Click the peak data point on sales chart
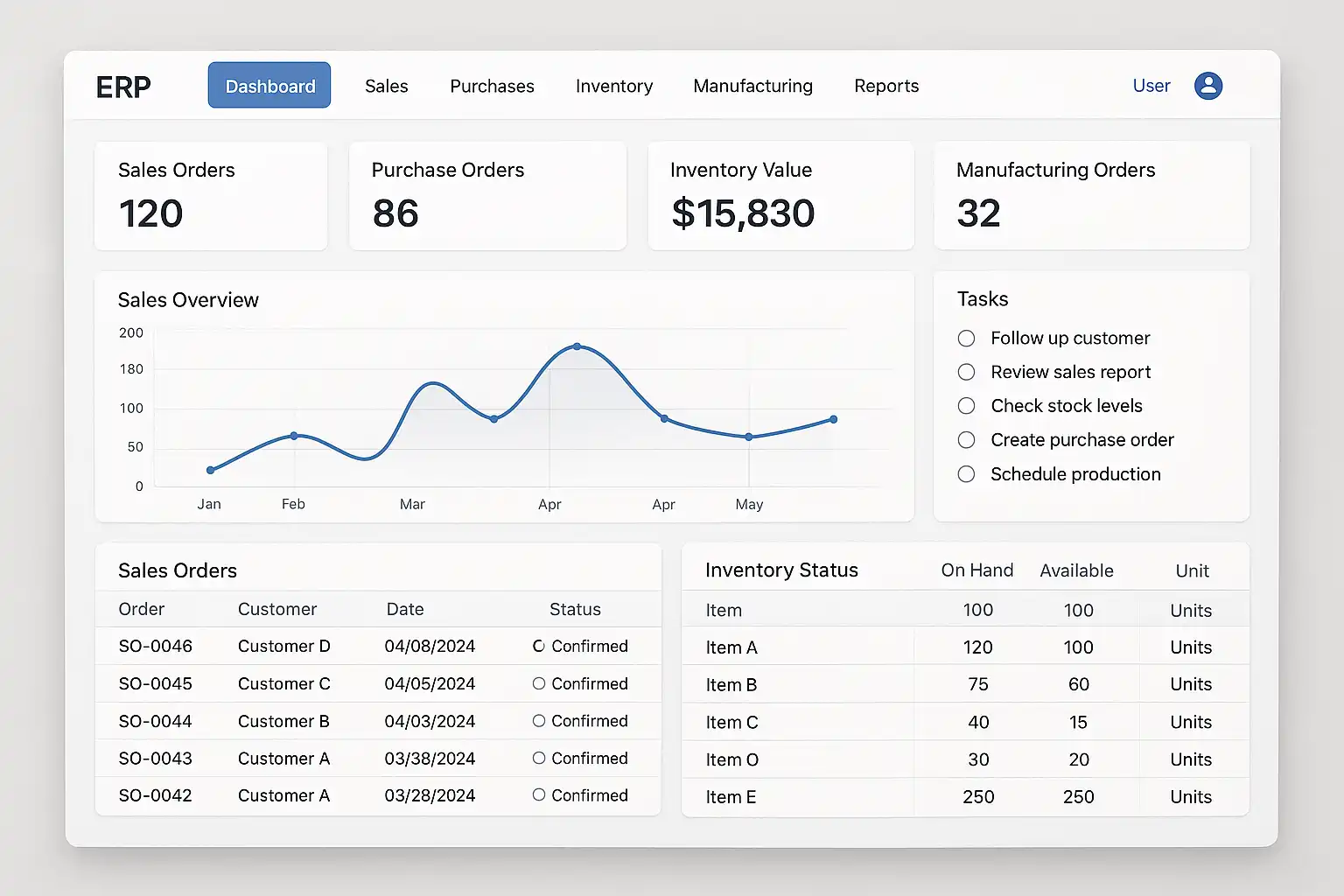 (x=577, y=346)
